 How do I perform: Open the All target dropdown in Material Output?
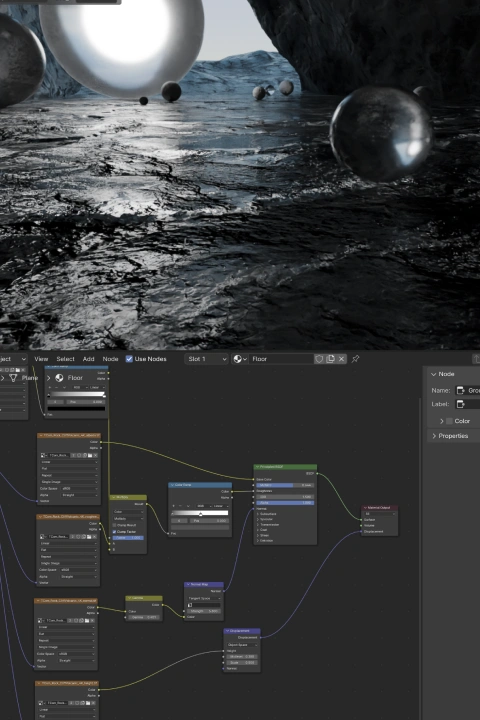(x=379, y=514)
